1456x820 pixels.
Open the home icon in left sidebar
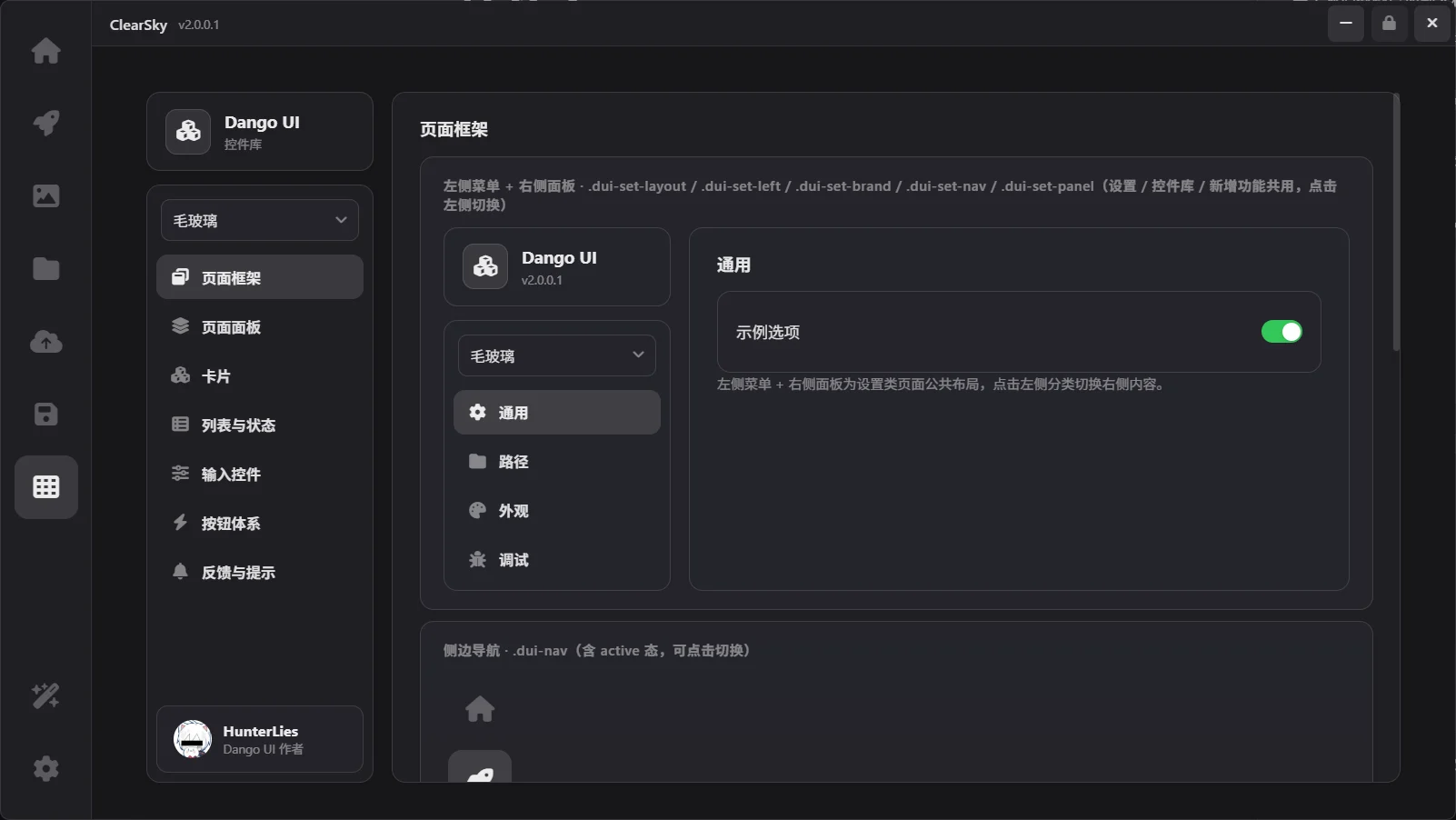pos(45,50)
